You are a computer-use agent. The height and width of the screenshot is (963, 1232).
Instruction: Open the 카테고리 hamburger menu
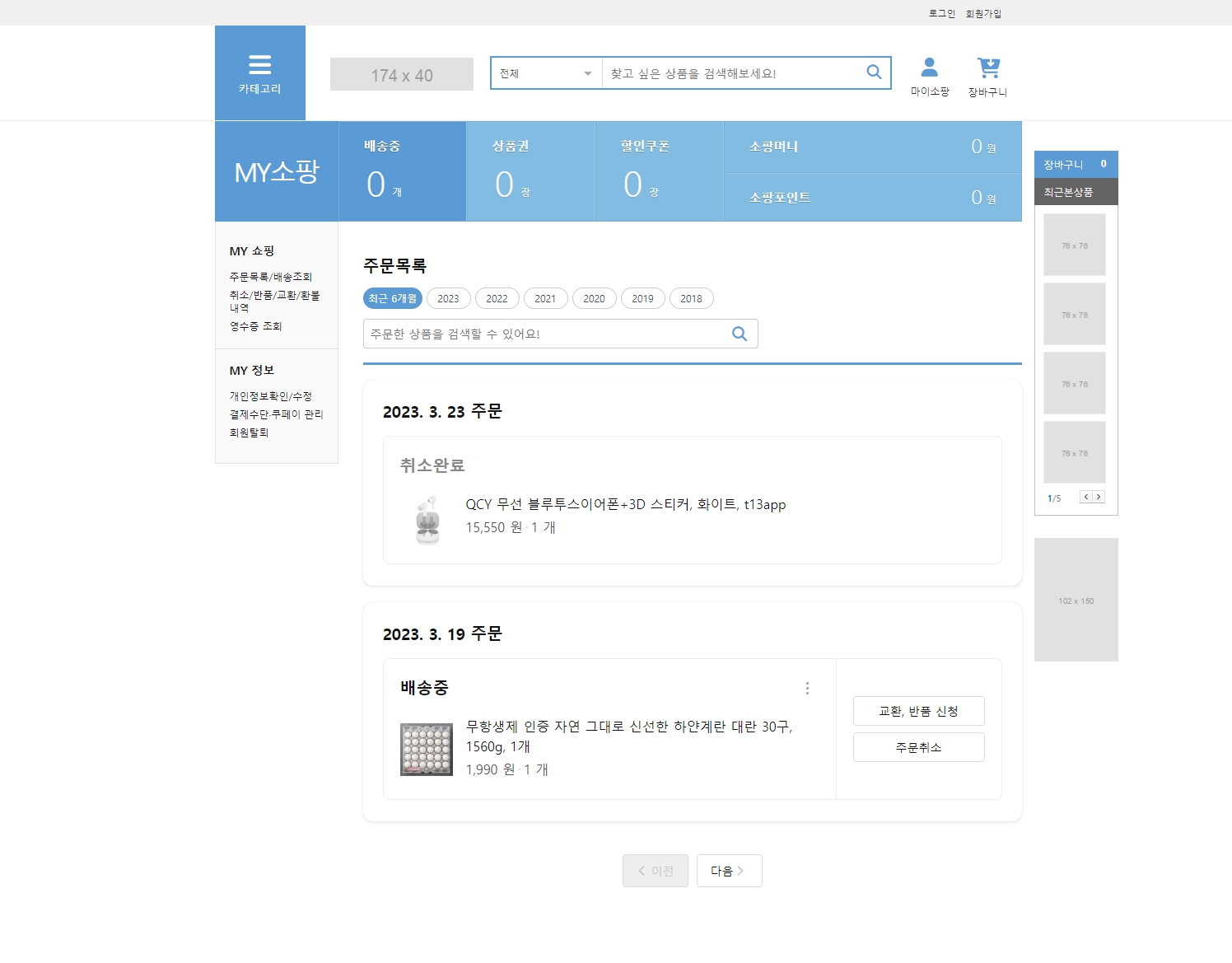tap(259, 72)
